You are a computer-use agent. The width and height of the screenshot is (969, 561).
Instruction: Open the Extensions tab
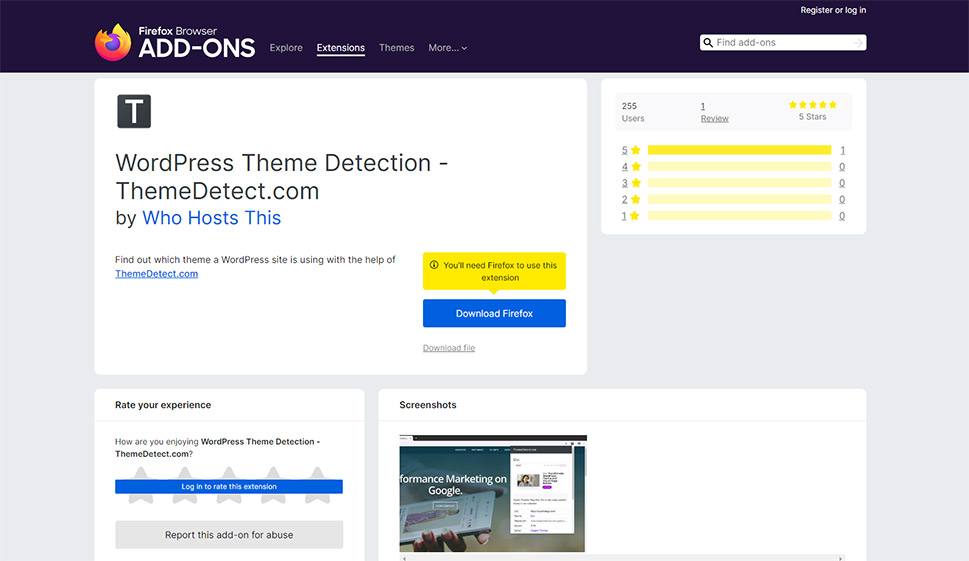point(341,48)
